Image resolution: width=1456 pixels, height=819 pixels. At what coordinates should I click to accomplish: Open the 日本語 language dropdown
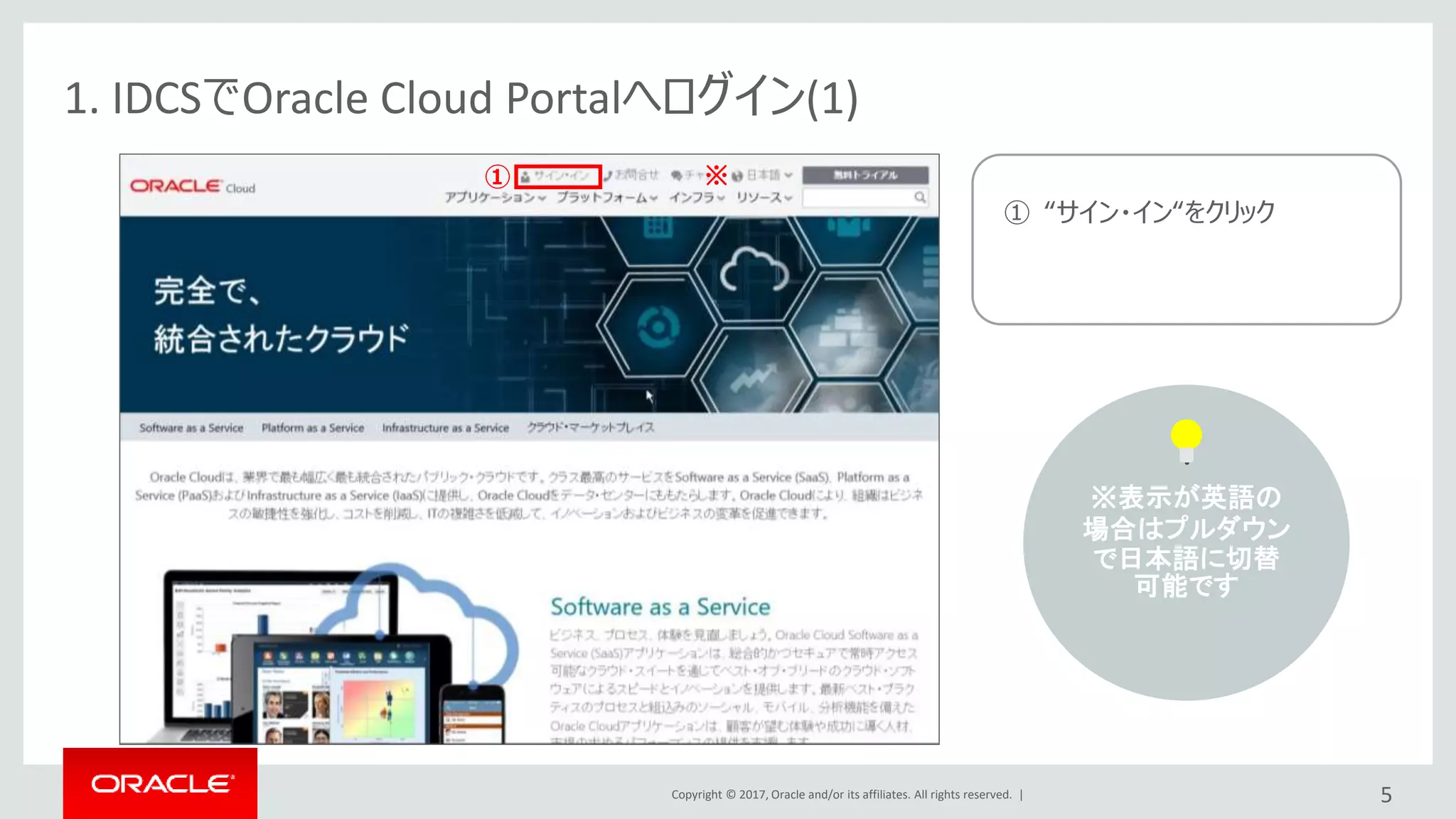[x=769, y=175]
